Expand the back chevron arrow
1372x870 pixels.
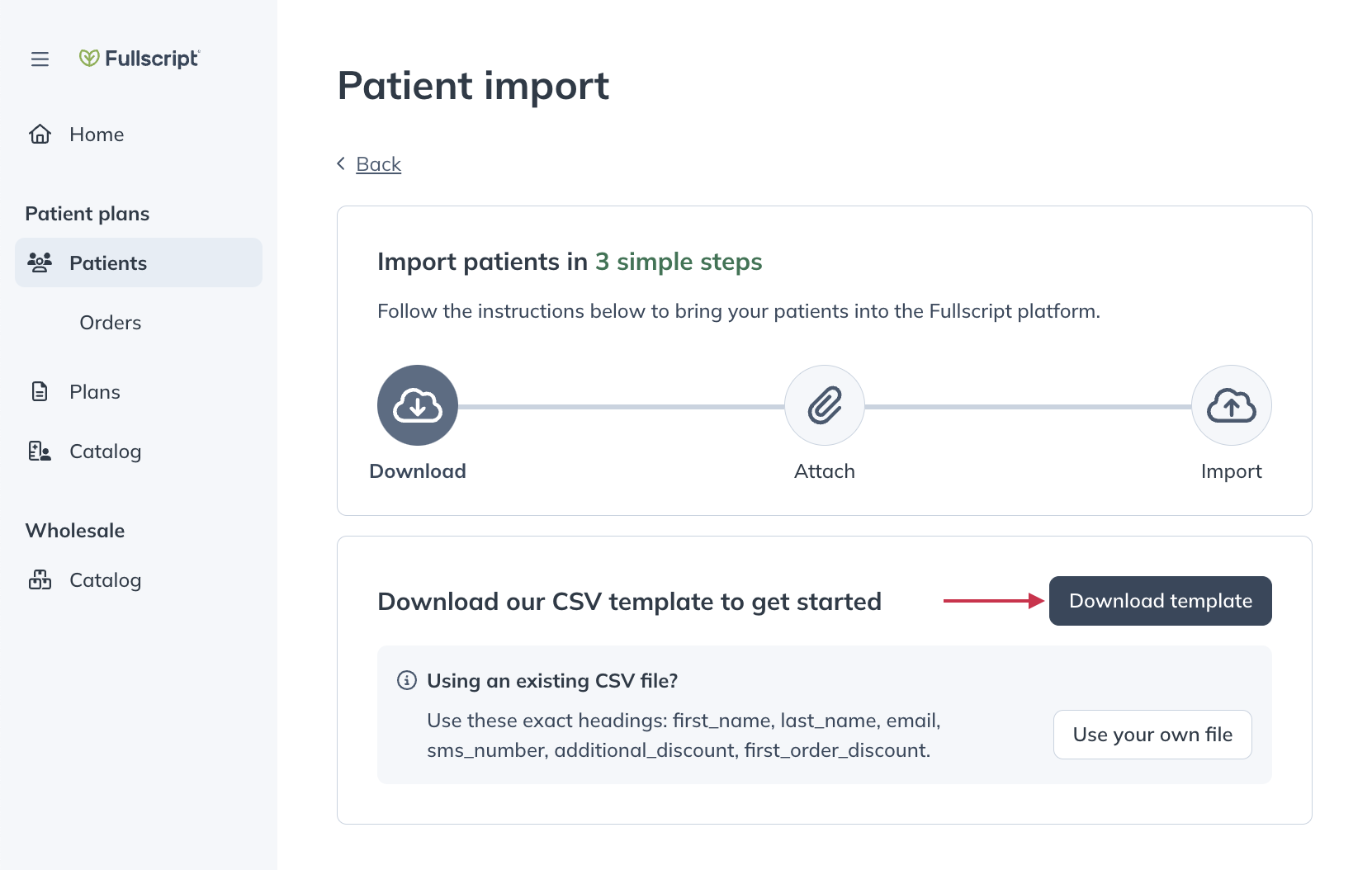(341, 163)
